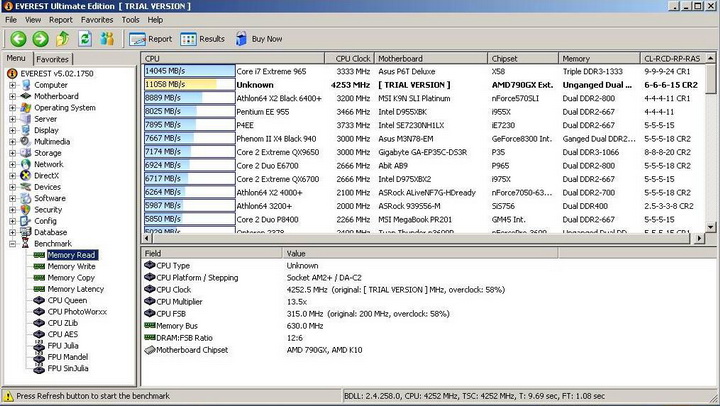Image resolution: width=720 pixels, height=406 pixels.
Task: Open the View menu
Action: (33, 20)
